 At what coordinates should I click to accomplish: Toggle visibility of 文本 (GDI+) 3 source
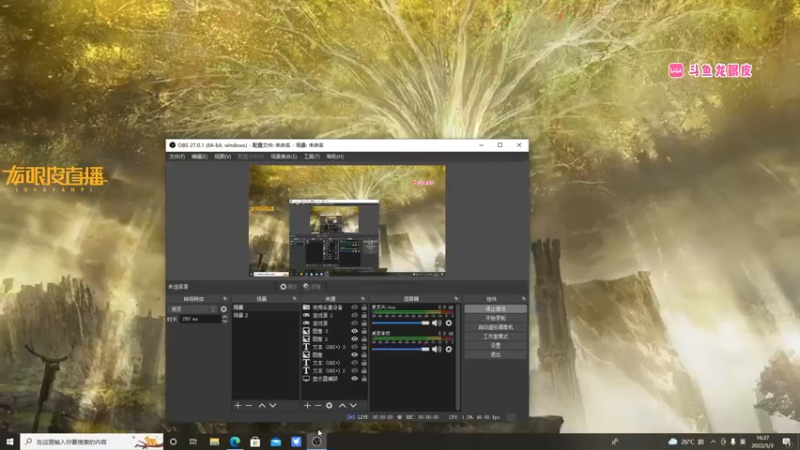point(355,347)
